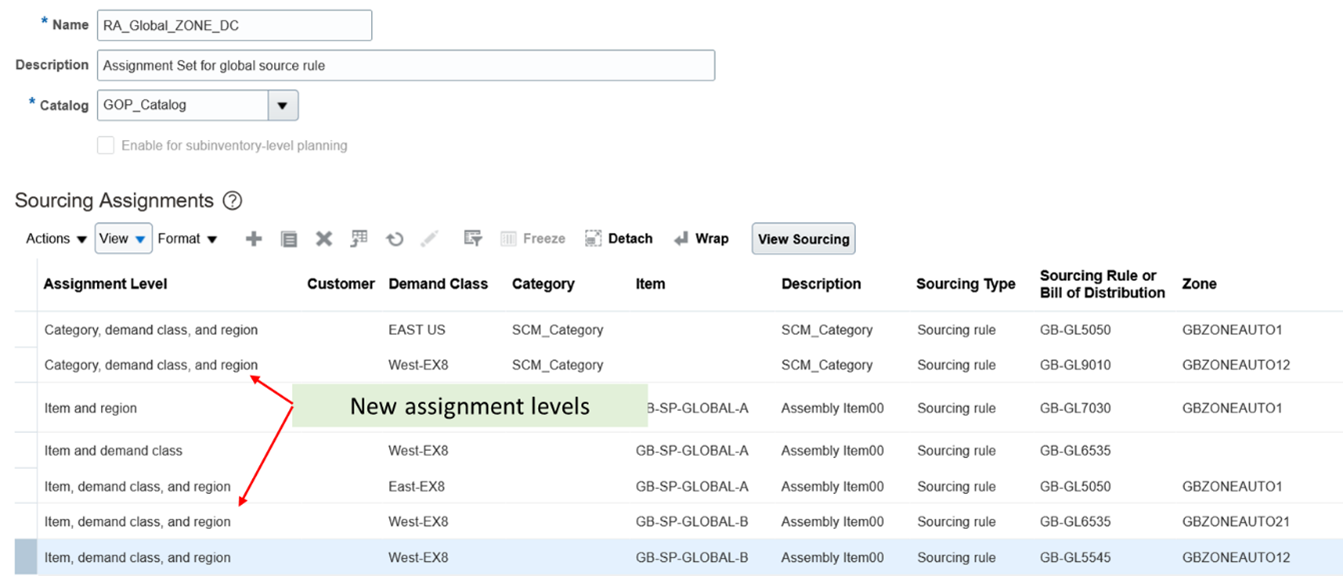Click the Wrap toolbar button
The height and width of the screenshot is (576, 1343).
(x=701, y=239)
